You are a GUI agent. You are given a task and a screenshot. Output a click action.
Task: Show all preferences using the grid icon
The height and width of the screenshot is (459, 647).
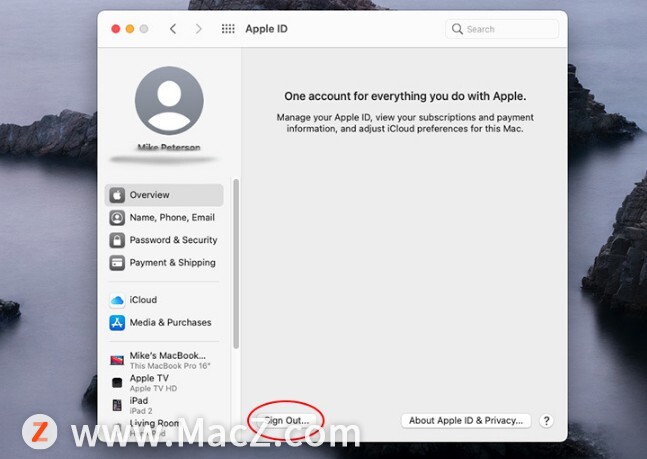[228, 29]
